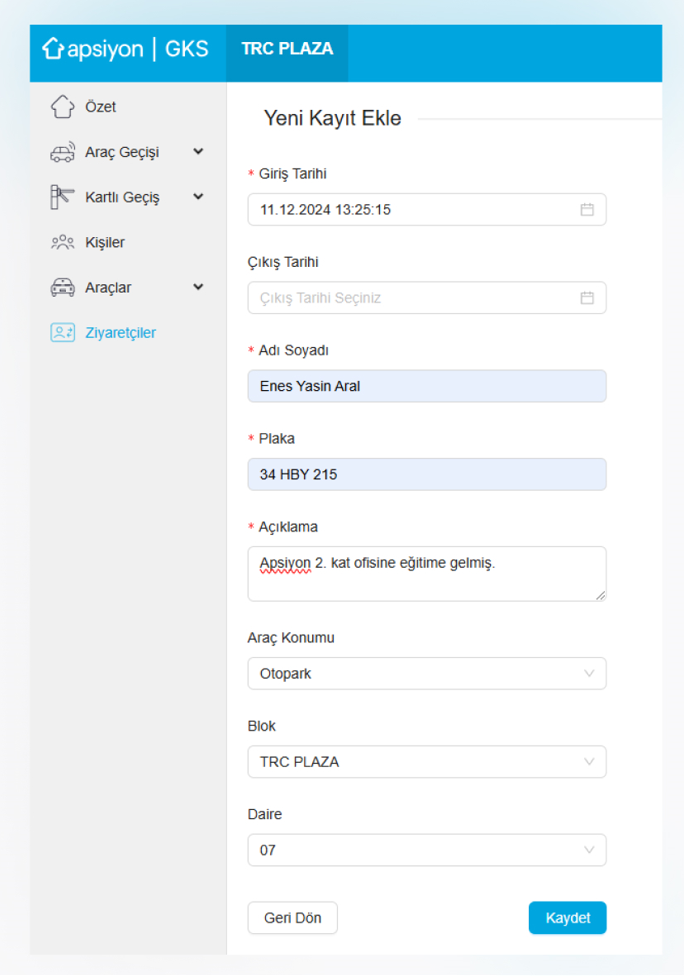
Task: Click the Ziyaretçiler visitor card icon
Action: [62, 332]
